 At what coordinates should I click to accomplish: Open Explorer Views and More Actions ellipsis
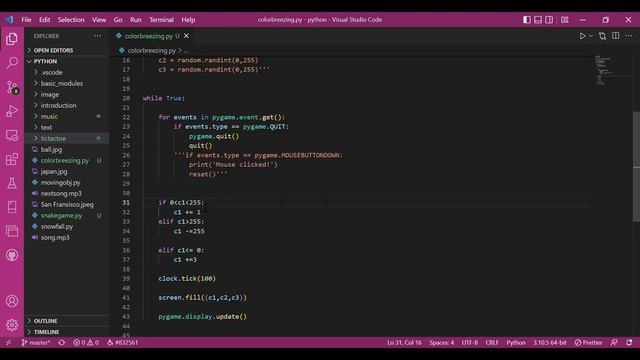[x=97, y=36]
